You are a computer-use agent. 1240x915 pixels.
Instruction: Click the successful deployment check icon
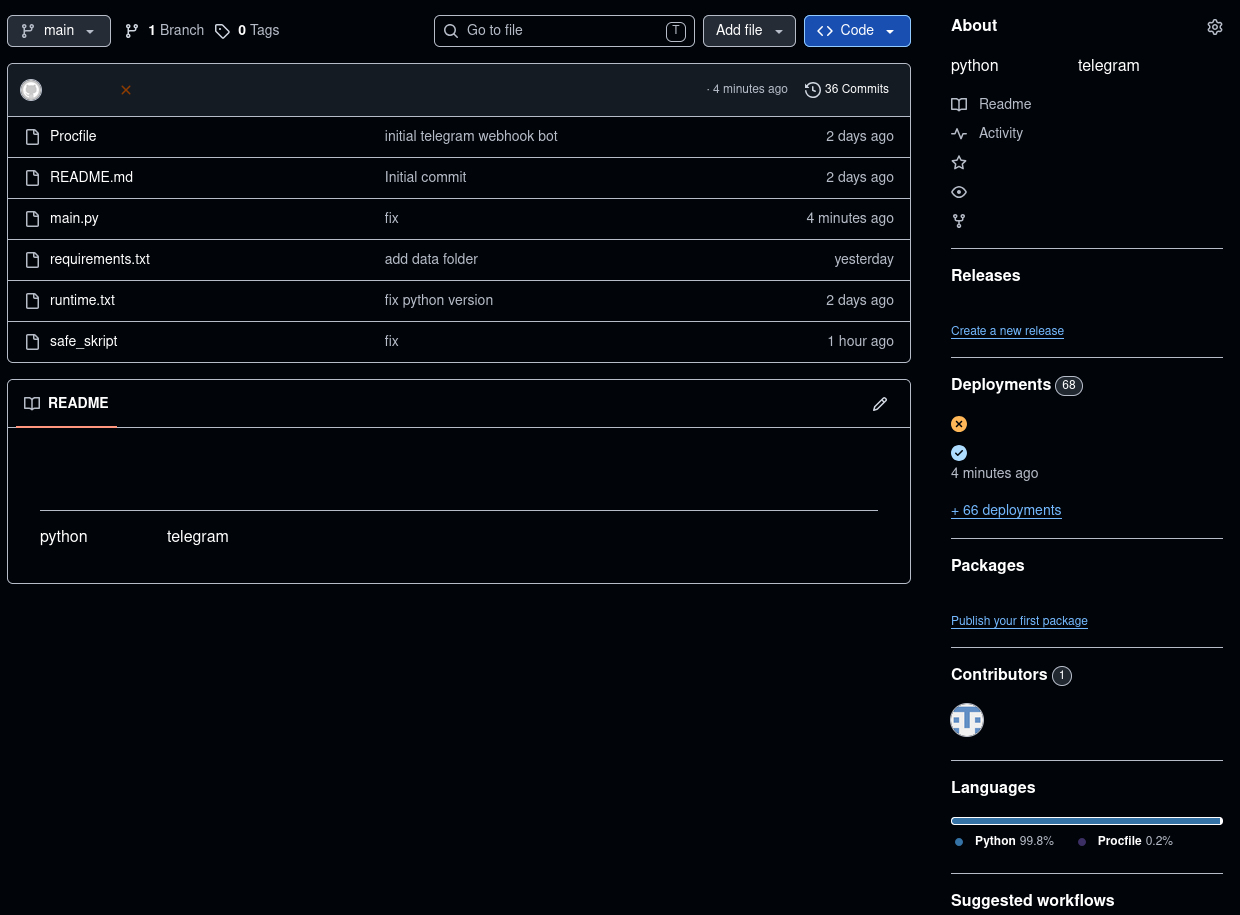959,453
